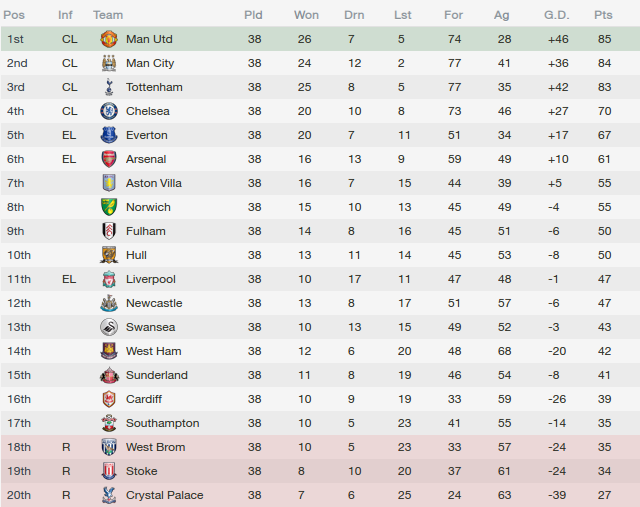The height and width of the screenshot is (507, 640).
Task: Select the West Ham table row
Action: (x=320, y=351)
